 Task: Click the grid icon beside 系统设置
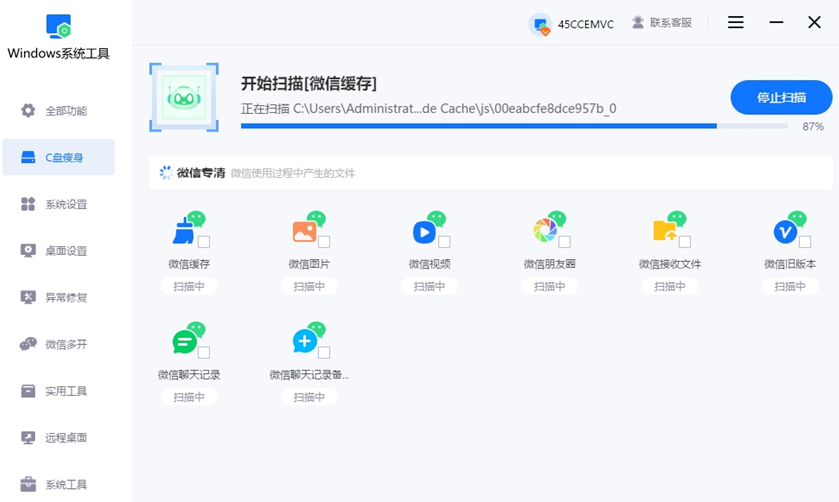28,204
